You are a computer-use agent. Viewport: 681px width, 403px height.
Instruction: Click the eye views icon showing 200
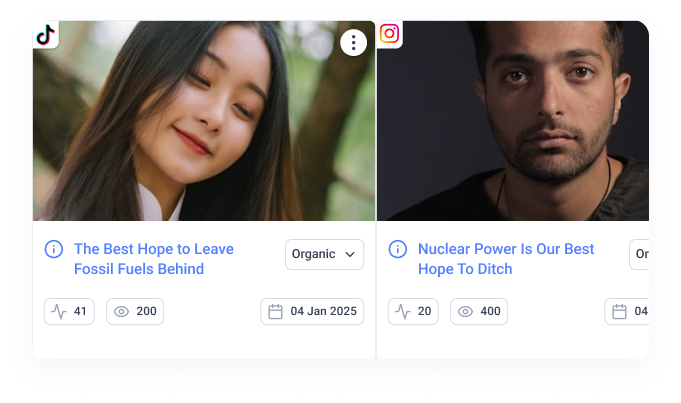[121, 311]
